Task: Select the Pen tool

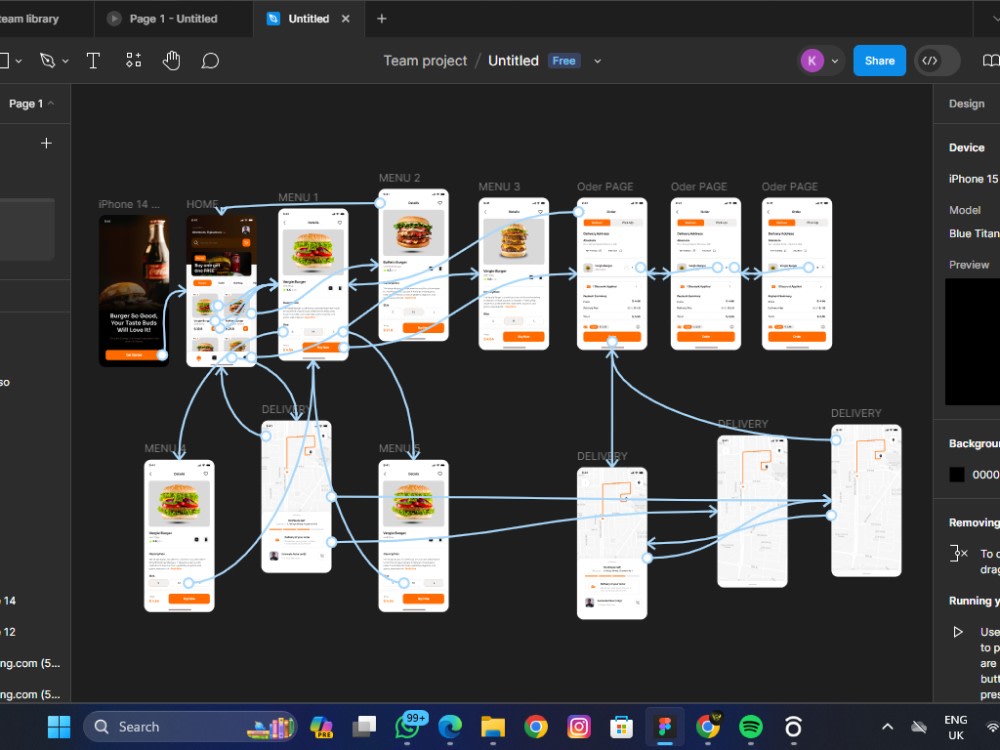Action: (x=48, y=60)
